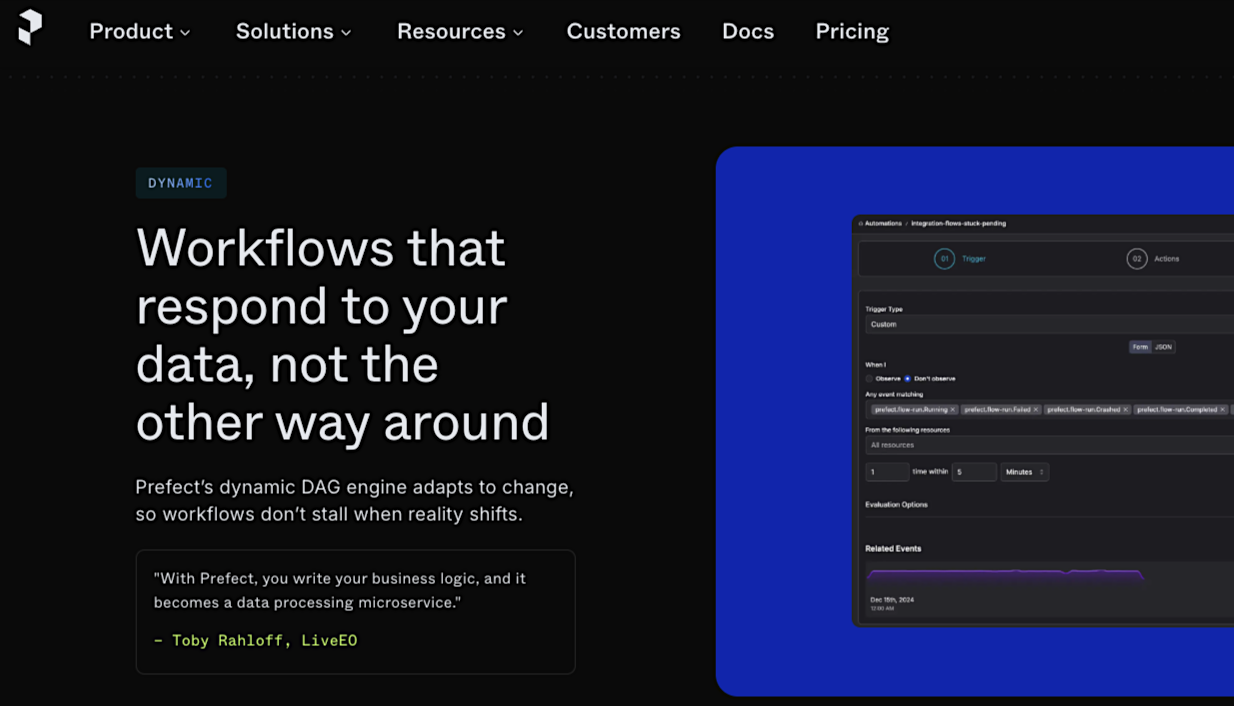Screen dimensions: 1234x706
Task: Go to the Customers page
Action: (623, 31)
